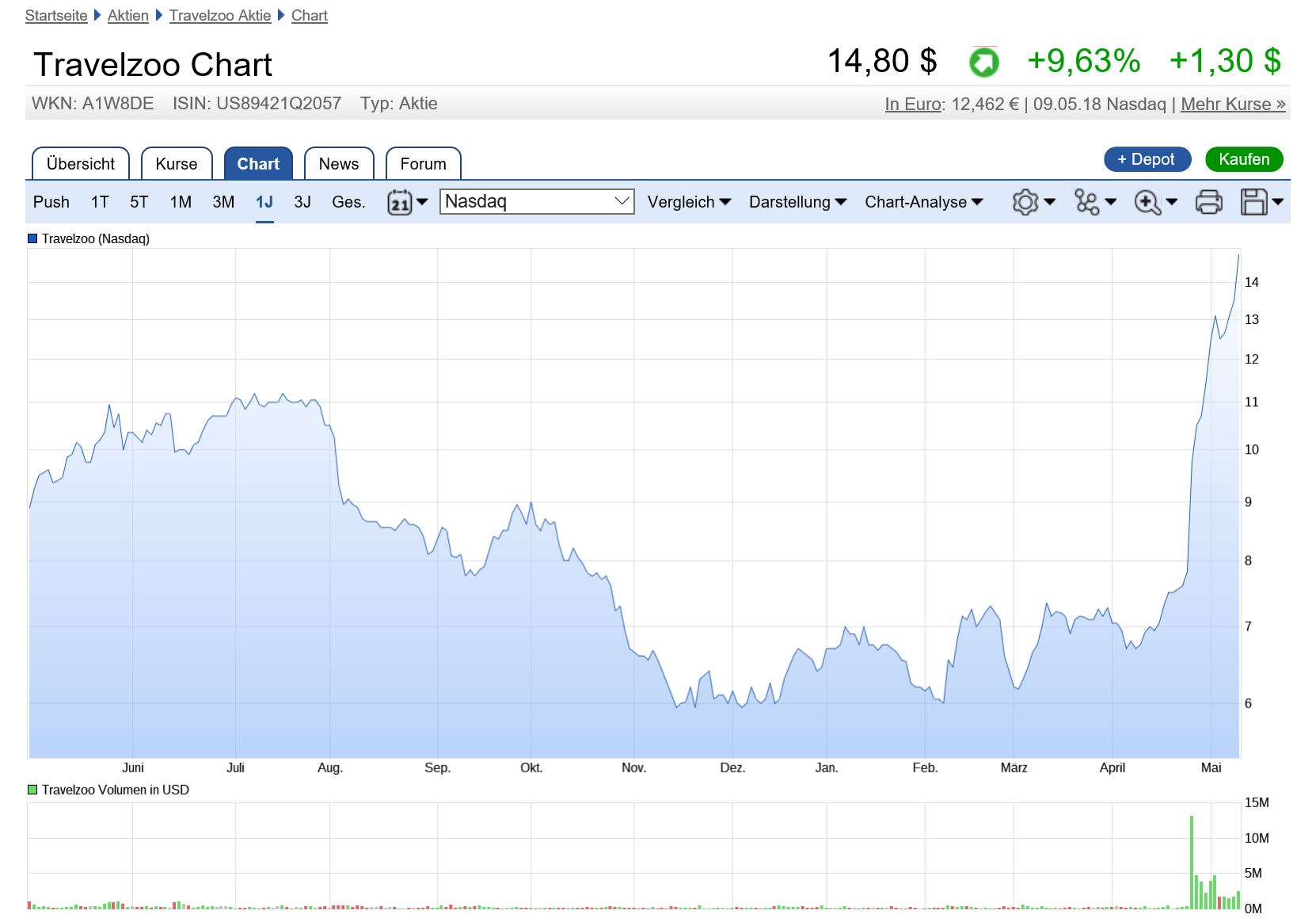Select the Push timeframe
Image resolution: width=1316 pixels, height=922 pixels.
(51, 202)
